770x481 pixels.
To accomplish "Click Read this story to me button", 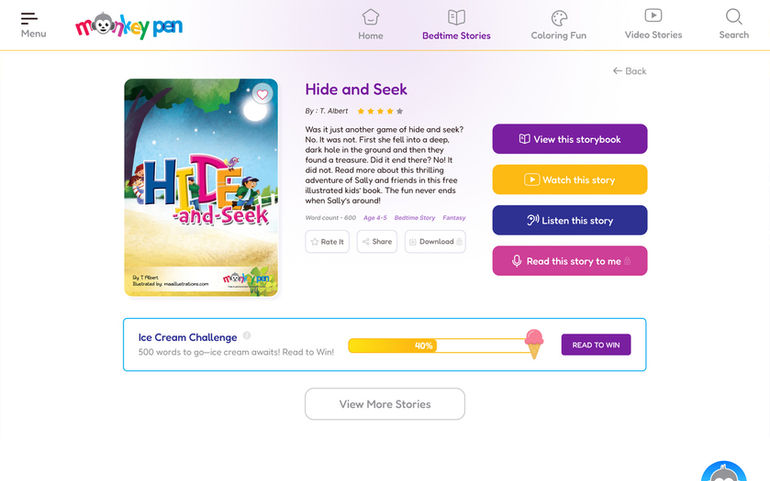I will pyautogui.click(x=570, y=261).
